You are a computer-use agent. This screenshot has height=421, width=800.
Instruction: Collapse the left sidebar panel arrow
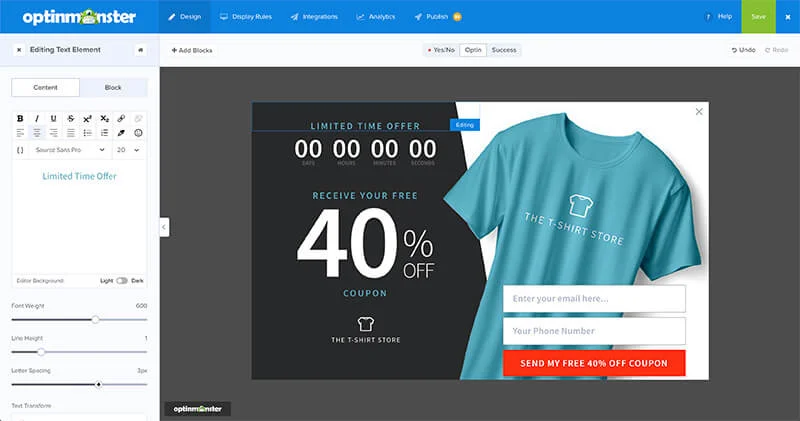pyautogui.click(x=164, y=227)
